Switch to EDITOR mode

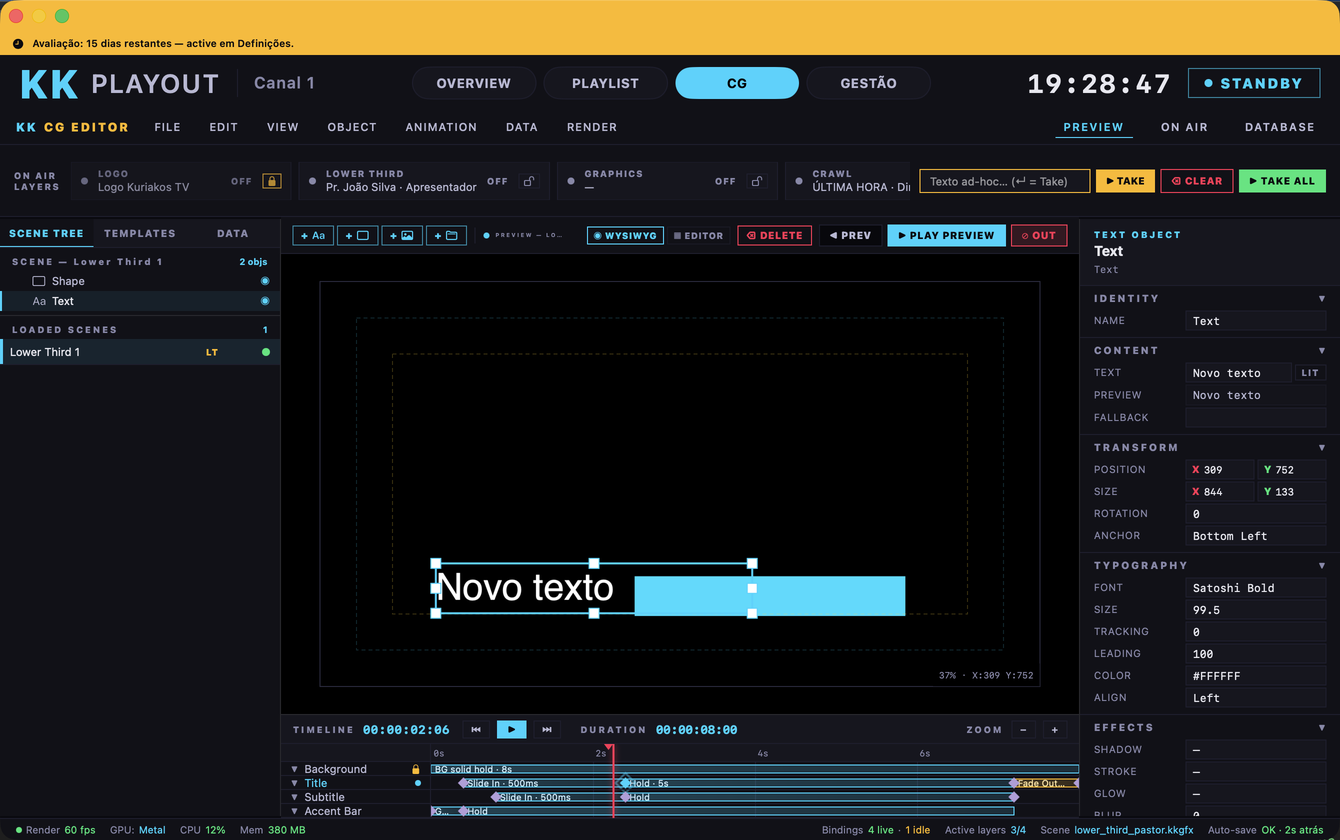698,235
